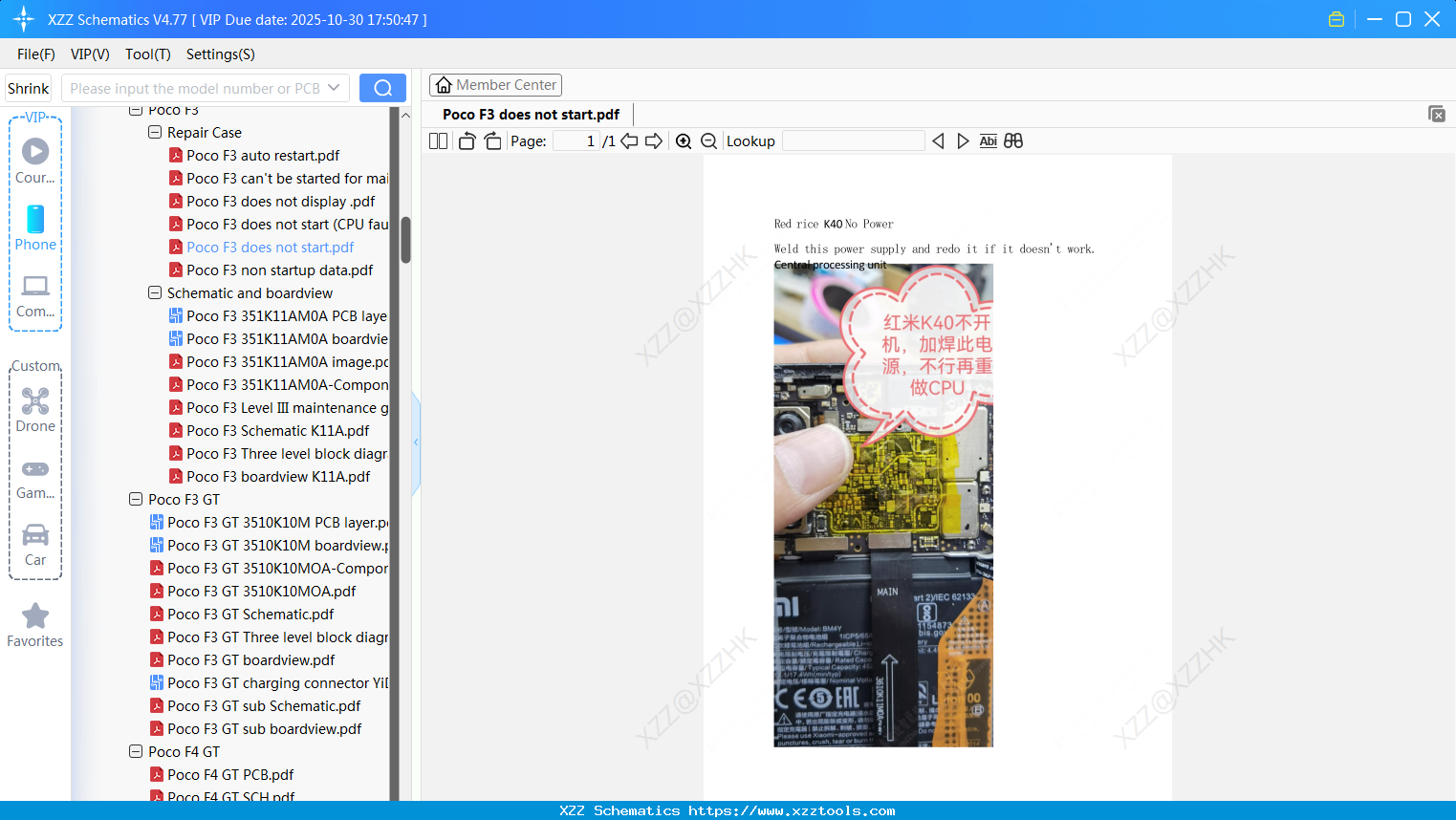The image size is (1456, 820).
Task: Collapse the Poco F3 GT node
Action: (136, 500)
